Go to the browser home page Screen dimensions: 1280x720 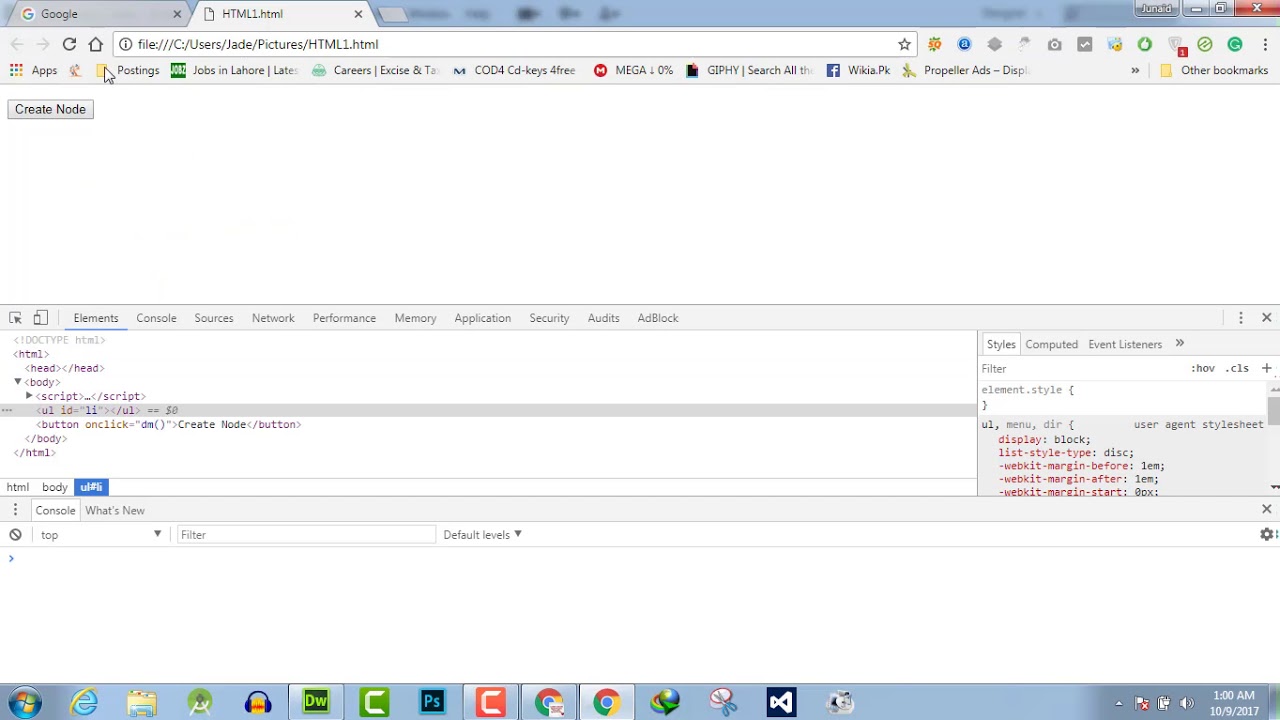[96, 44]
